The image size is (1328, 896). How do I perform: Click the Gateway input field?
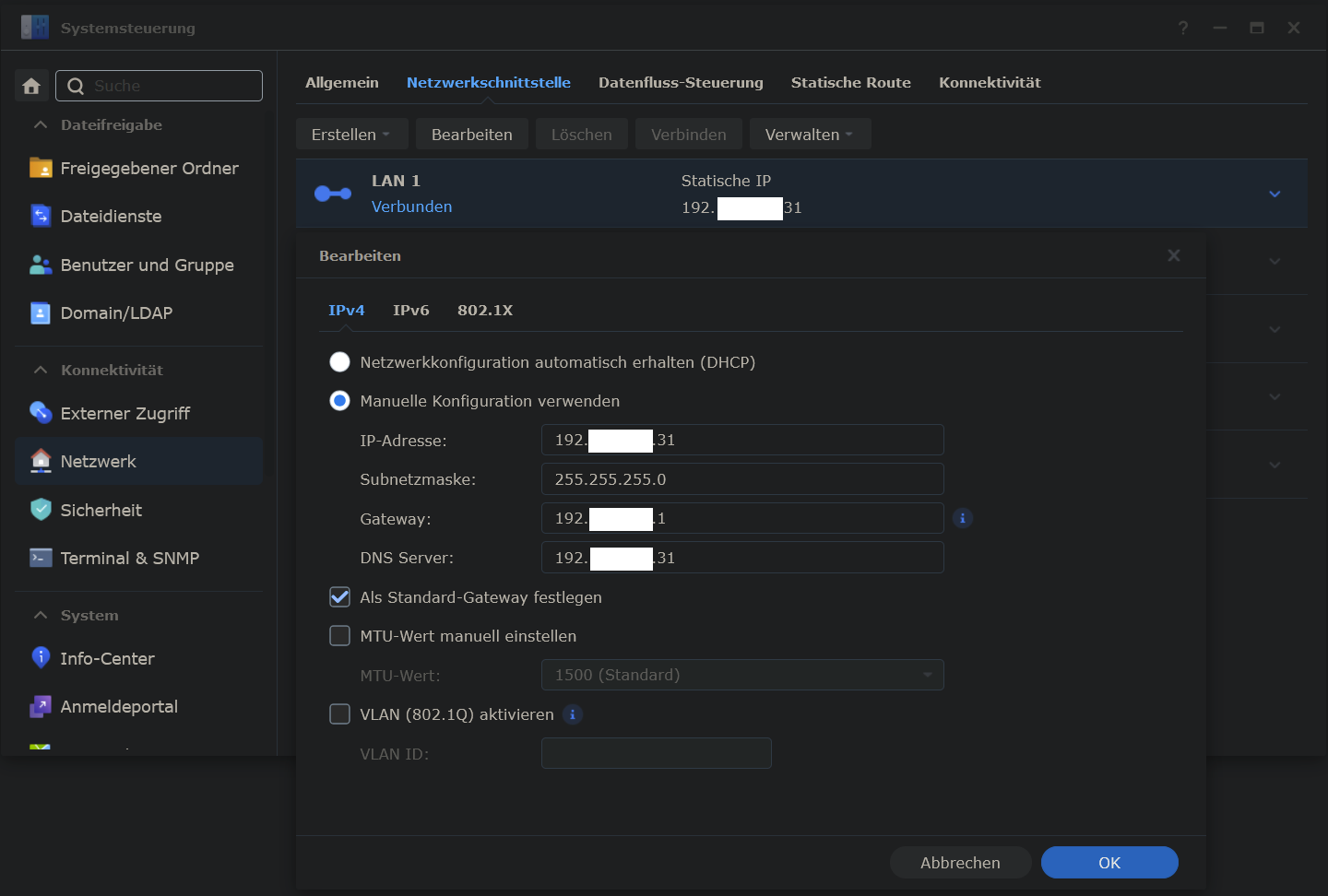(742, 518)
